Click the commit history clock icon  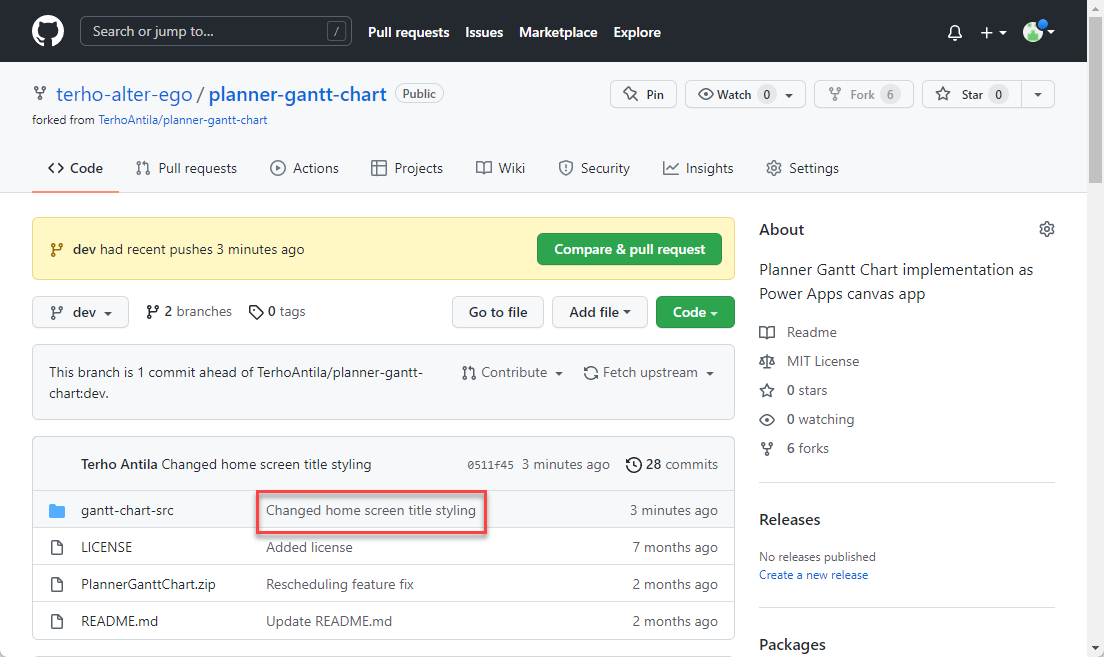[x=633, y=464]
